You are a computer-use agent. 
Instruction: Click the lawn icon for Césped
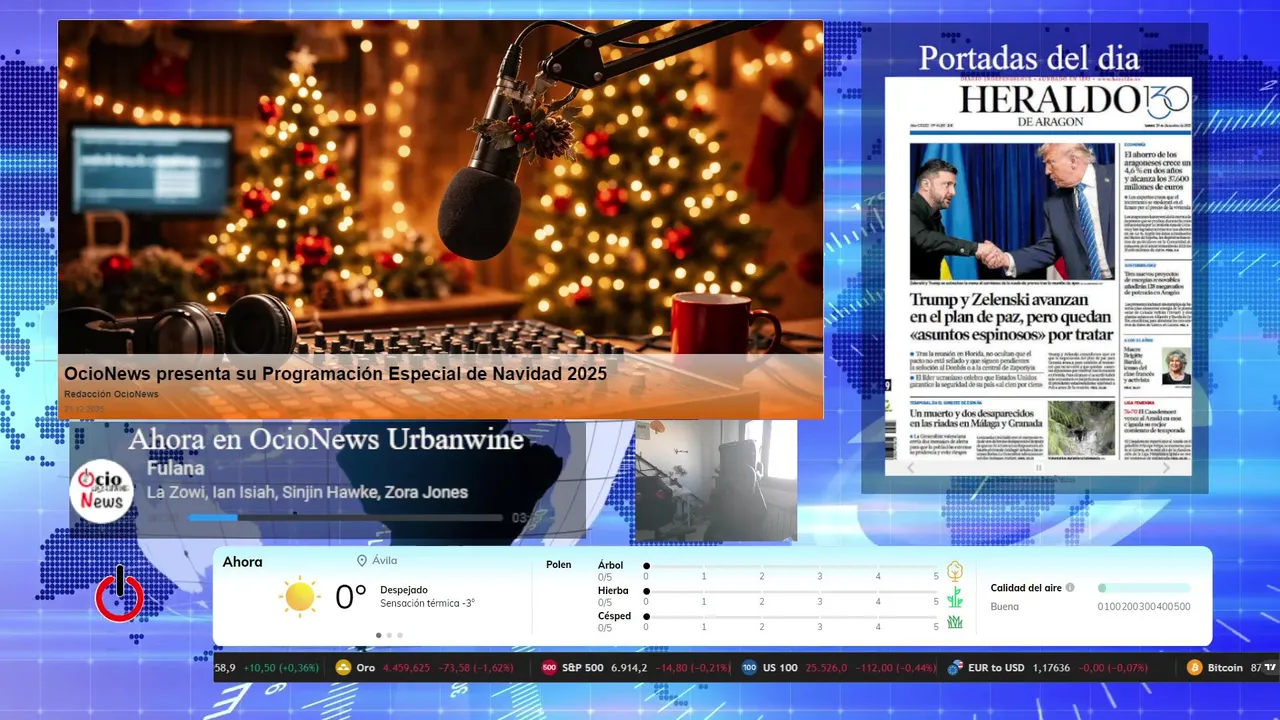[x=954, y=622]
